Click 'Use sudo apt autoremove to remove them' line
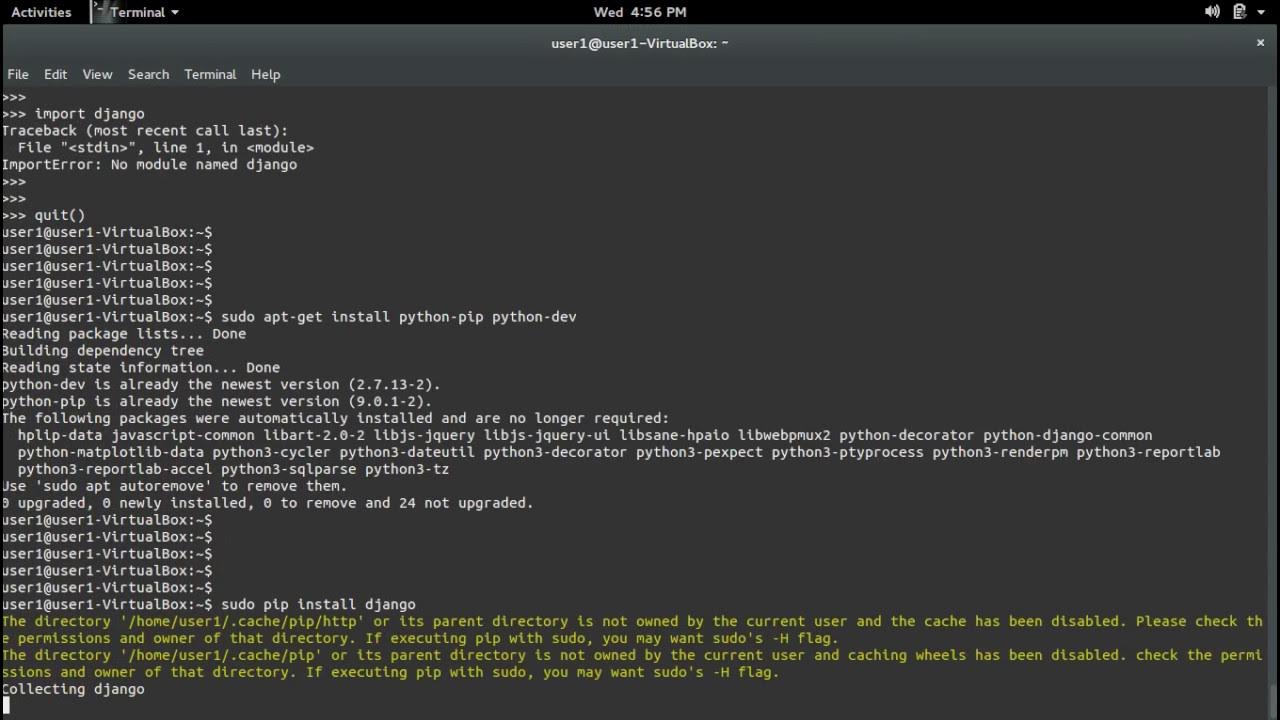The width and height of the screenshot is (1280, 720). click(175, 486)
